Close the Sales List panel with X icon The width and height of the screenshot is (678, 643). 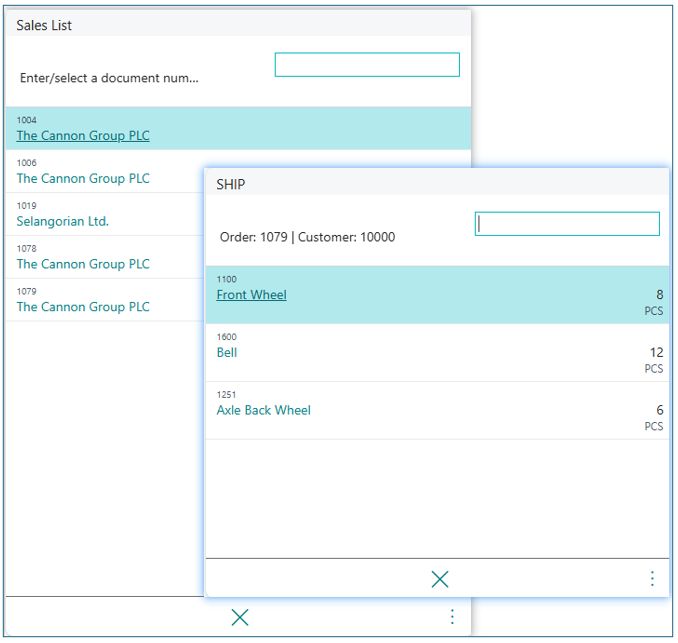pos(240,617)
